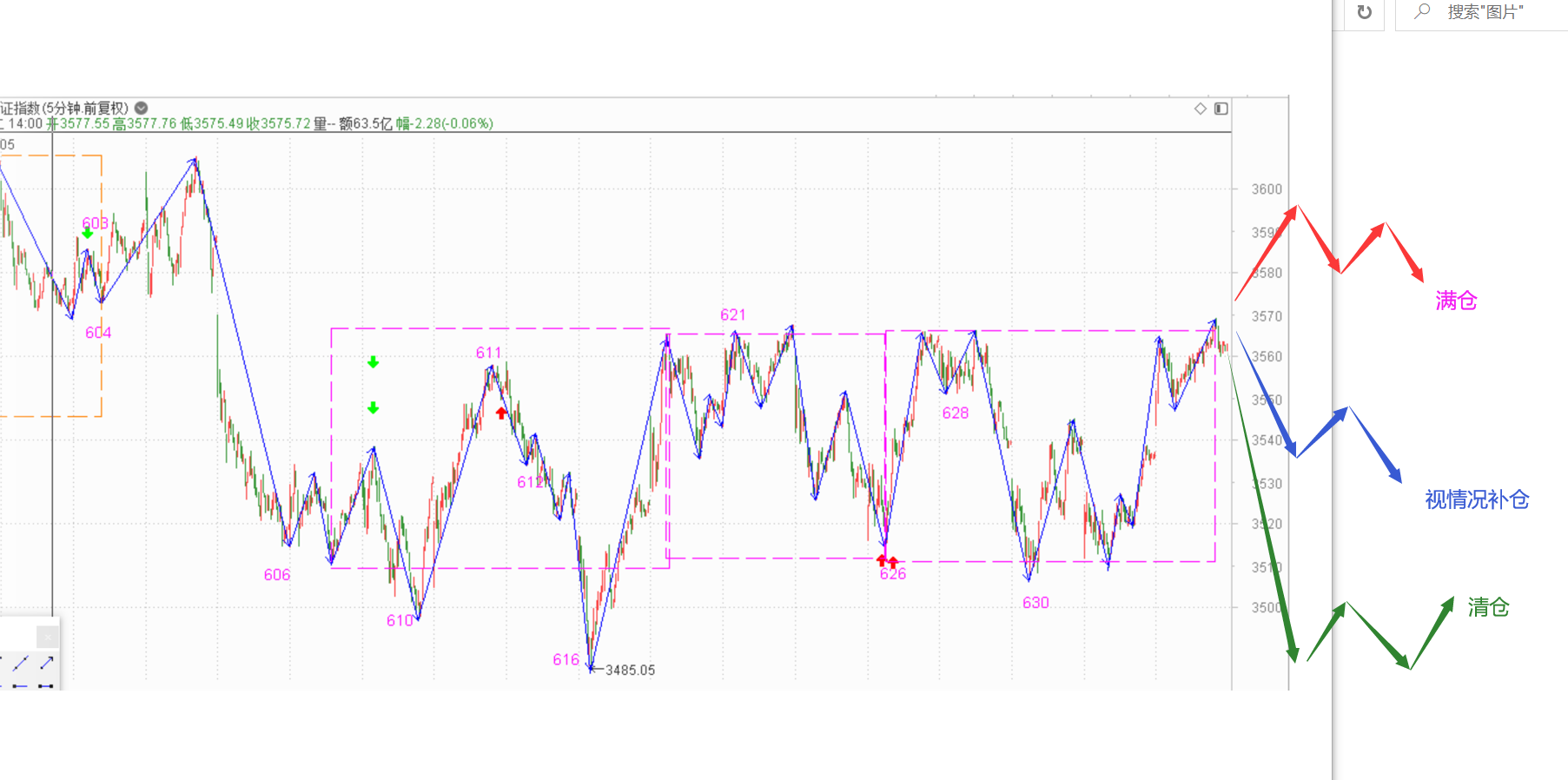1568x780 pixels.
Task: Click the red up arrows at 626
Action: tap(887, 561)
